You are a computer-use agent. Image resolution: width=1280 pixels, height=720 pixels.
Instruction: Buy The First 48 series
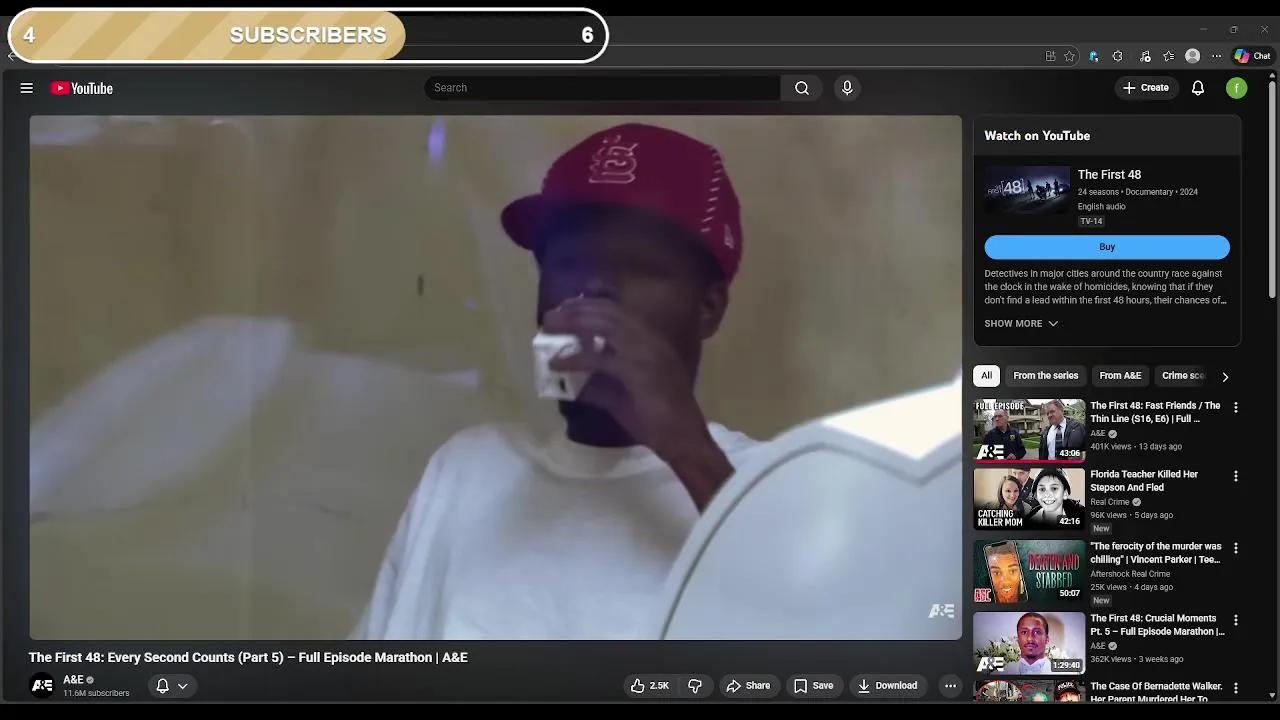1107,247
